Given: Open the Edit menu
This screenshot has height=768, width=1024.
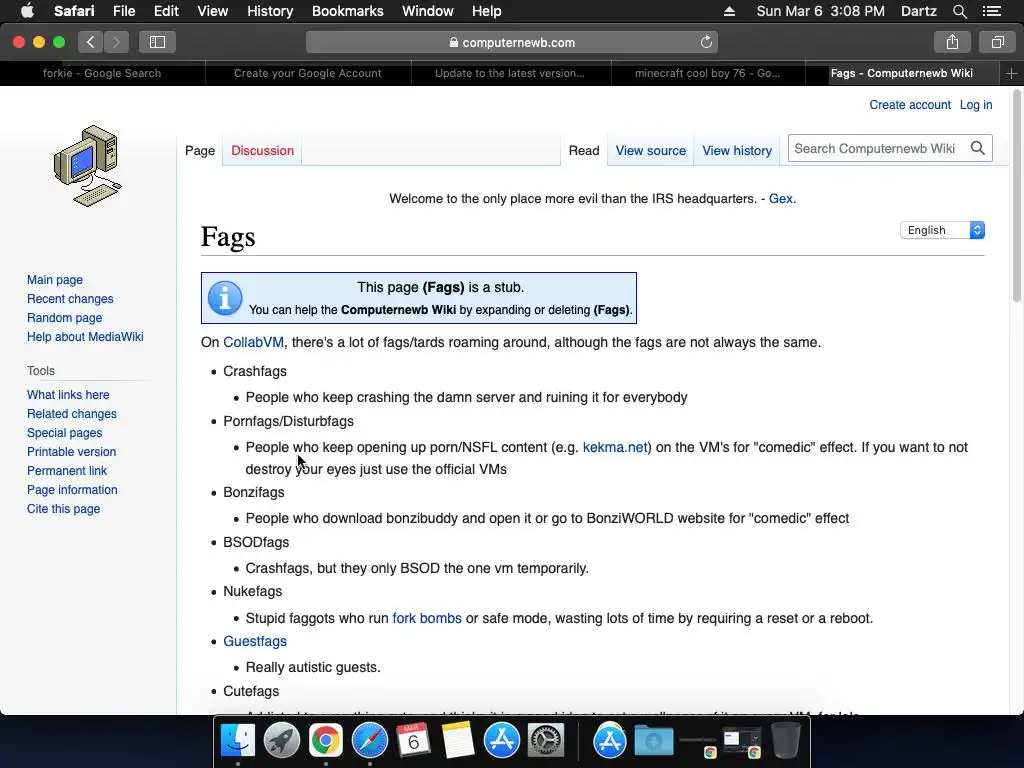Looking at the screenshot, I should [x=166, y=11].
